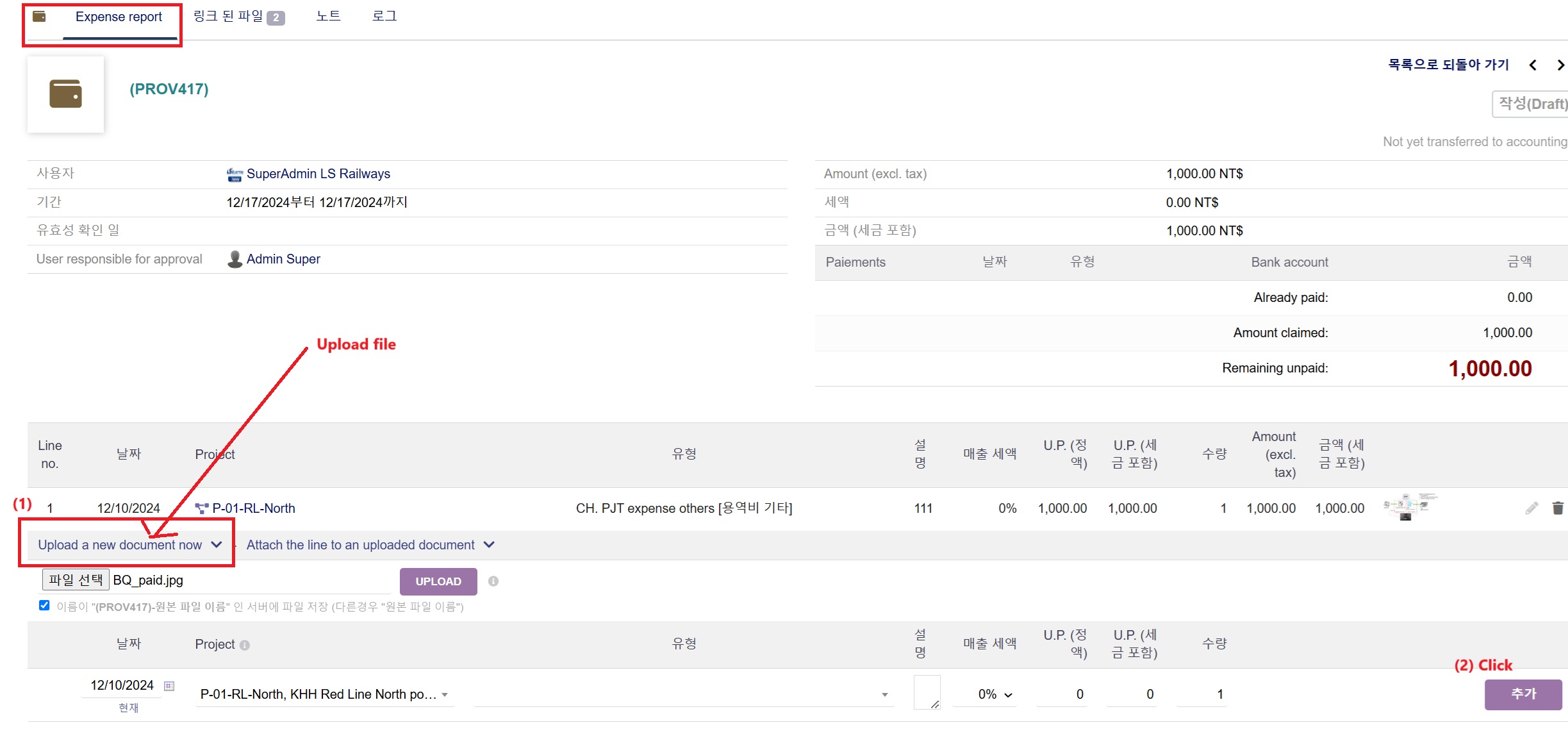Click the attached document thumbnail on line 1
Viewport: 1568px width, 734px height.
(1409, 506)
